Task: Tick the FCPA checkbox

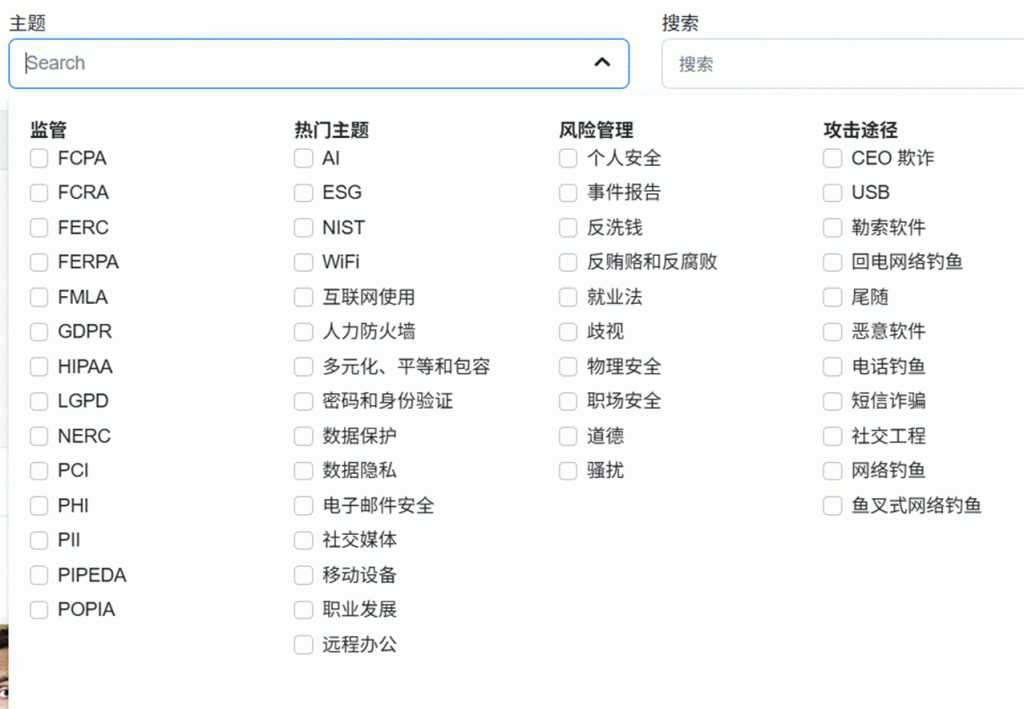Action: [39, 158]
